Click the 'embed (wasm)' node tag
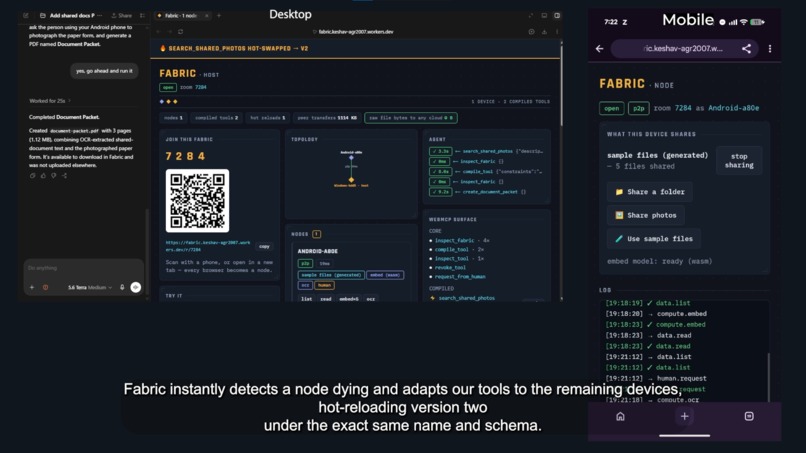Viewport: 806px width, 453px height. (385, 275)
